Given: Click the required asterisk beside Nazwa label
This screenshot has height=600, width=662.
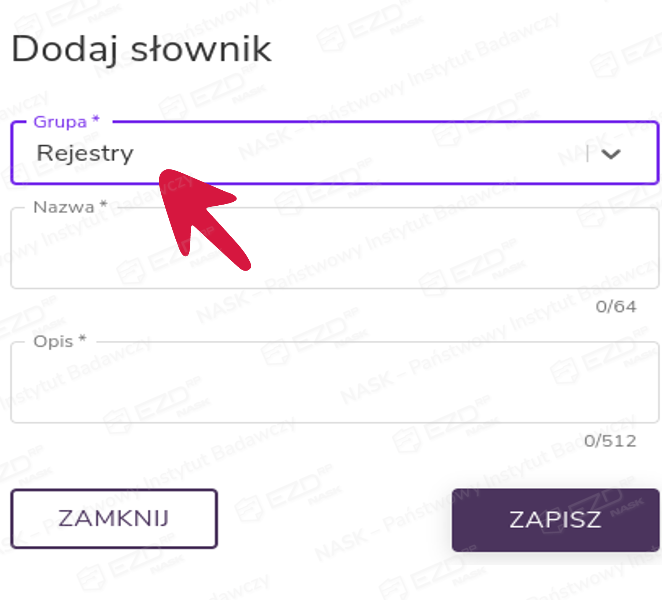Looking at the screenshot, I should tap(103, 207).
